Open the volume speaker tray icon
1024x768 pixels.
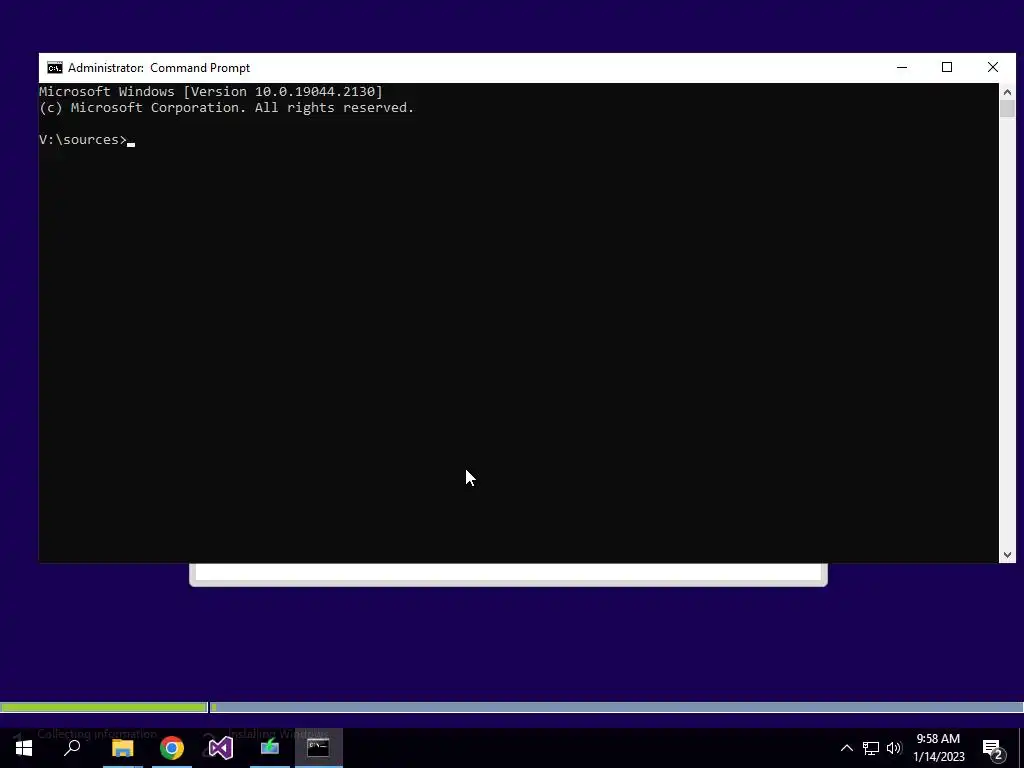point(894,748)
